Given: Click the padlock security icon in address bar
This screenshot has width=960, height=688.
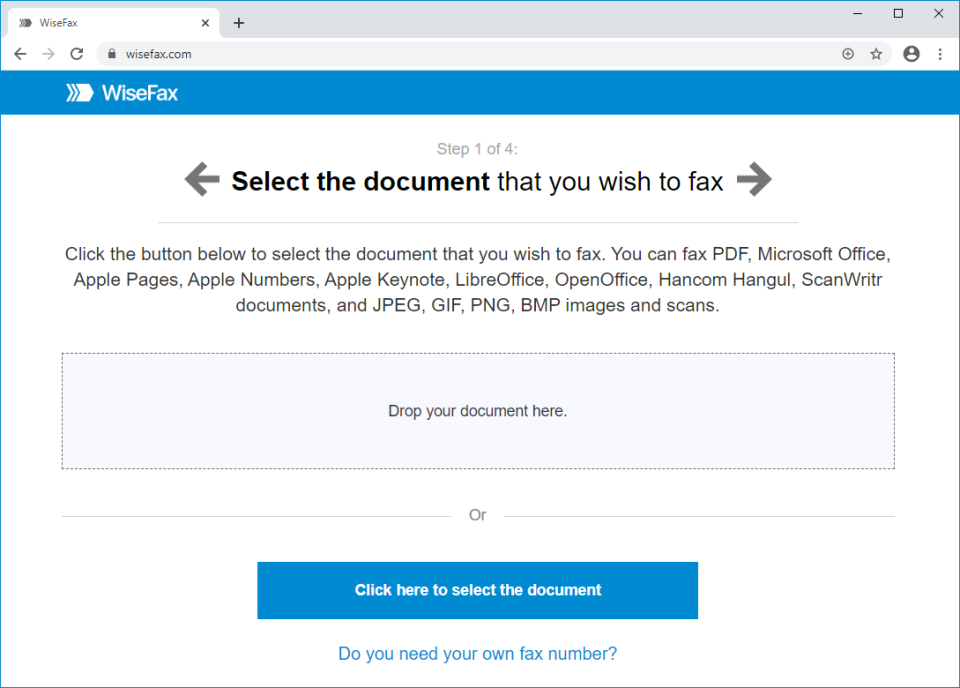Looking at the screenshot, I should [x=111, y=53].
